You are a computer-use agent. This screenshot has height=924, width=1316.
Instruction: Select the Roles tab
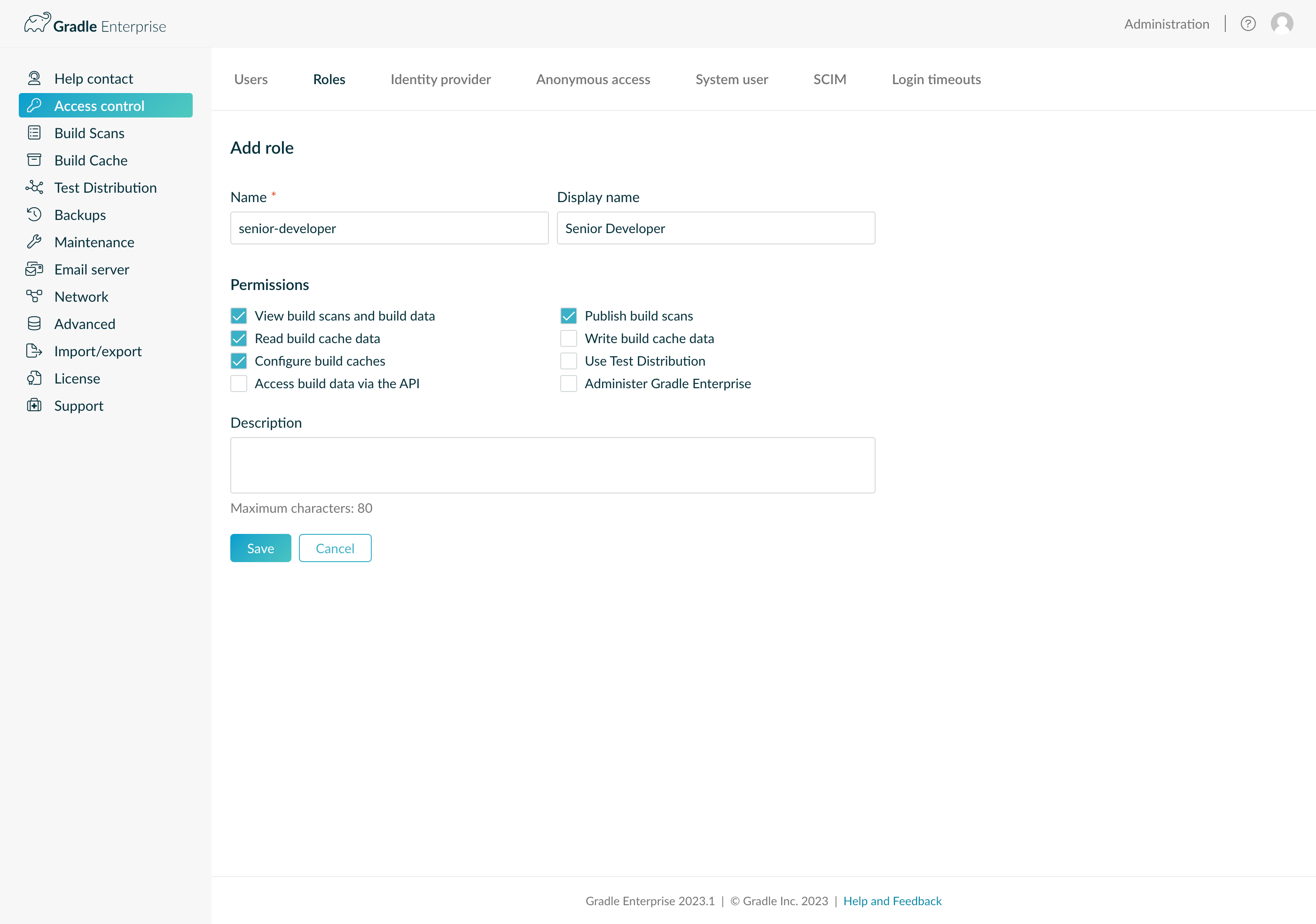point(329,79)
